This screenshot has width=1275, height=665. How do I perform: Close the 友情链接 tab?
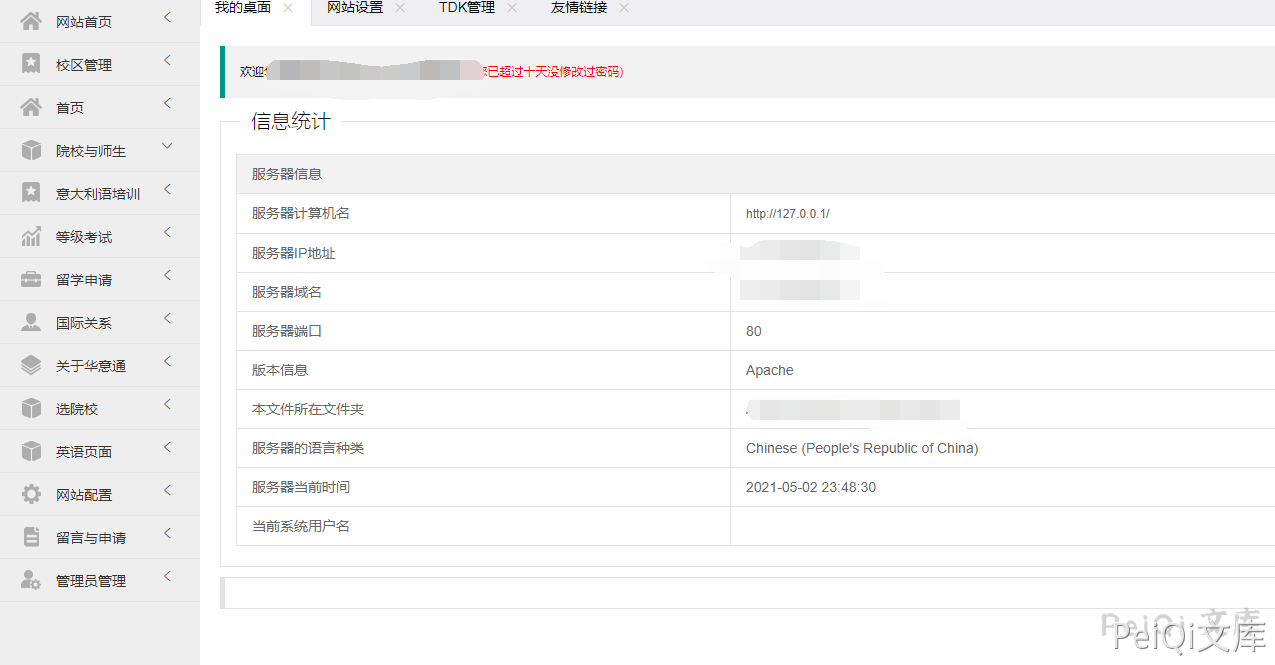point(624,8)
